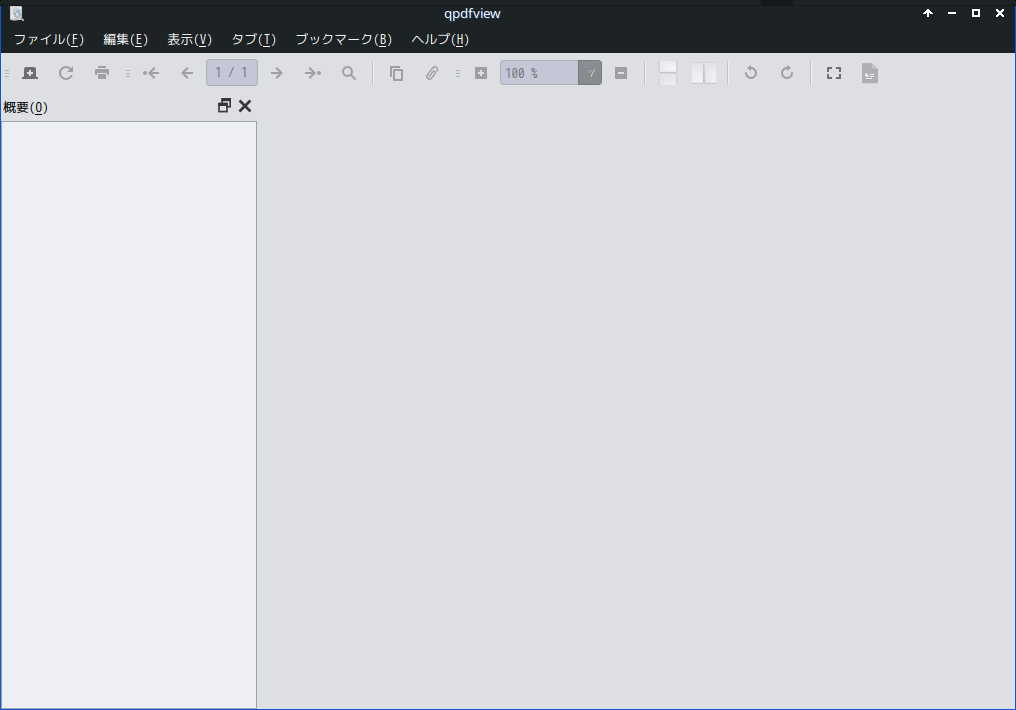Click the copy to clipboard icon
Screen dimensions: 1016x710
click(397, 73)
